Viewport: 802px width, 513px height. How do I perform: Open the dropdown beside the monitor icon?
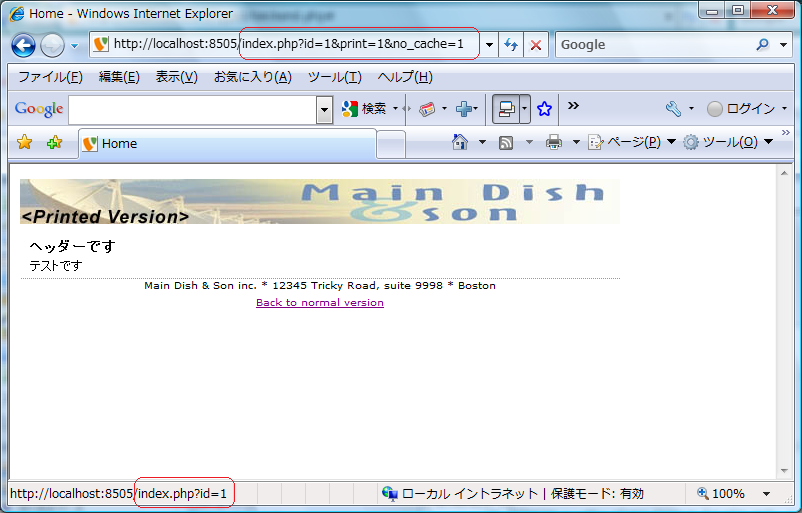525,109
